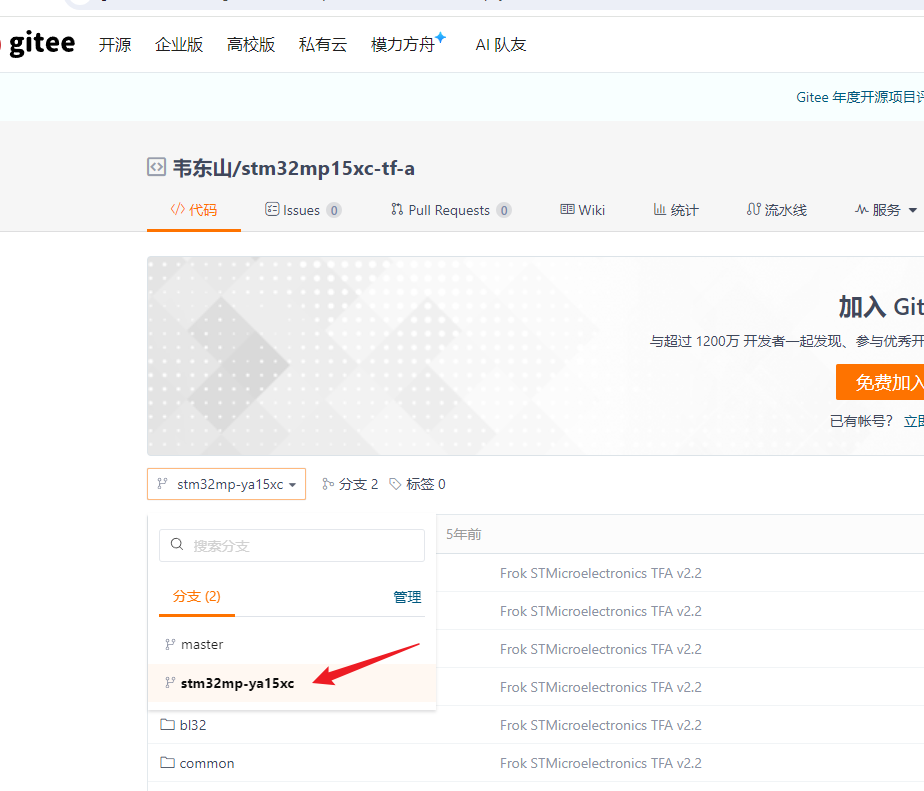Switch to the Issues tab

pyautogui.click(x=302, y=210)
